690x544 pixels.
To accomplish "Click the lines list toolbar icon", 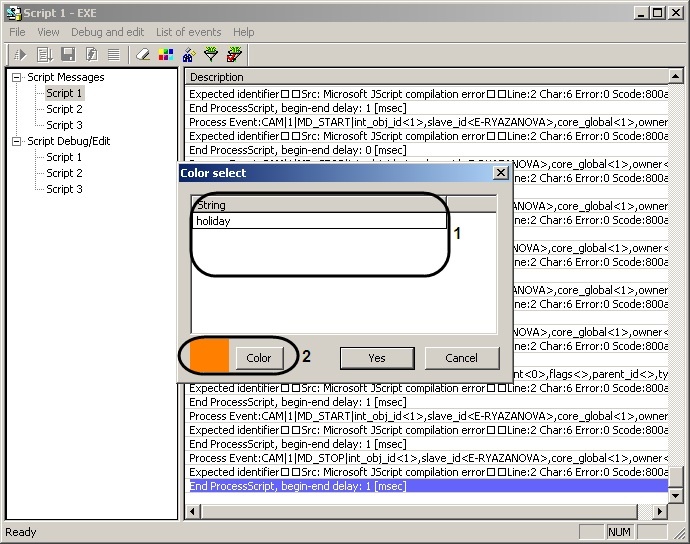I will (114, 54).
